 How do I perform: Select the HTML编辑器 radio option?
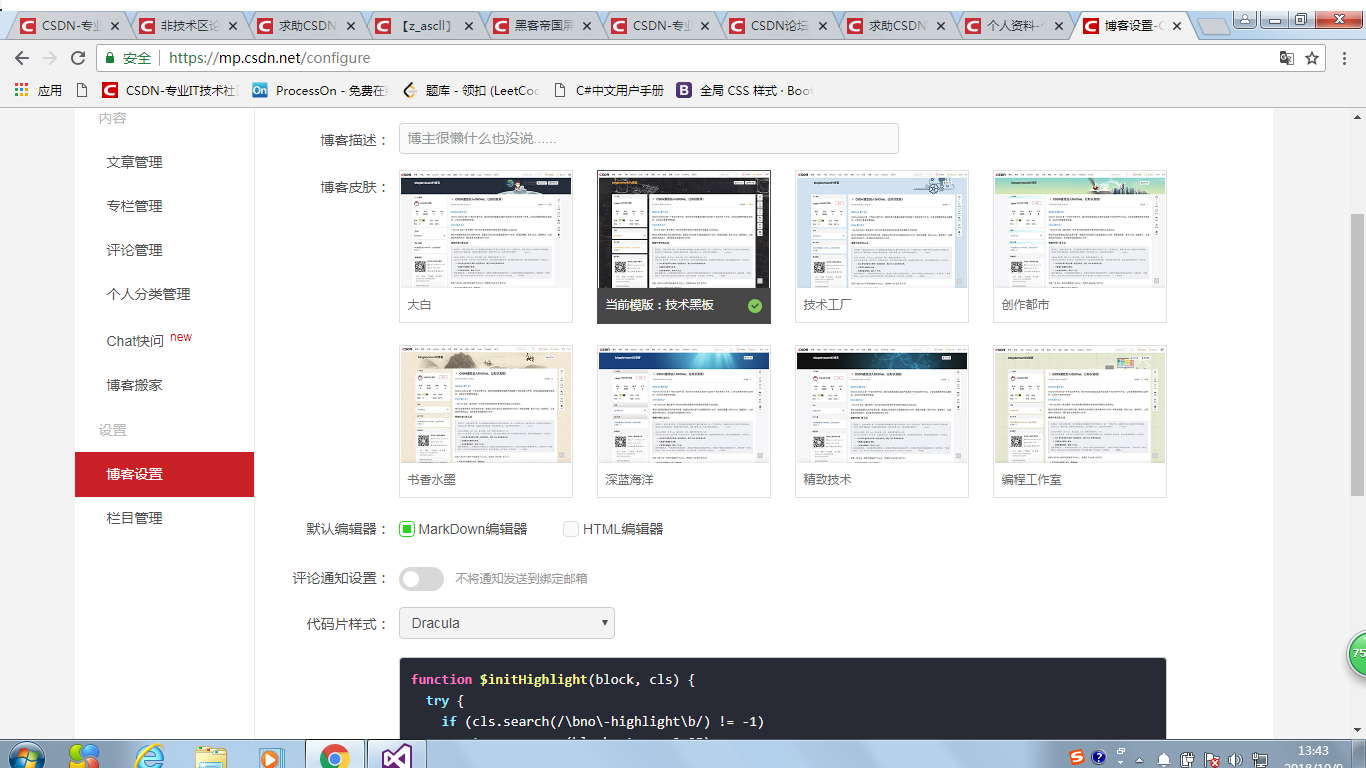coord(571,529)
